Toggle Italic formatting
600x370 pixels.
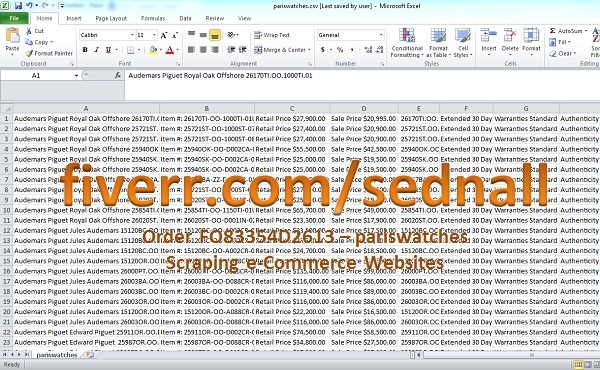coord(97,50)
